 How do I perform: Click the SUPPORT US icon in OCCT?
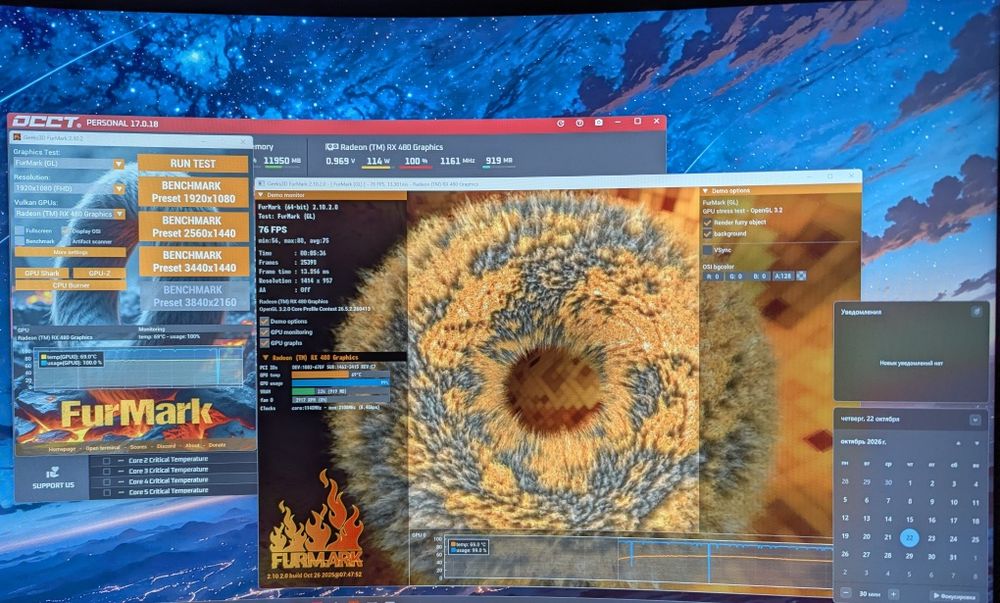coord(52,472)
